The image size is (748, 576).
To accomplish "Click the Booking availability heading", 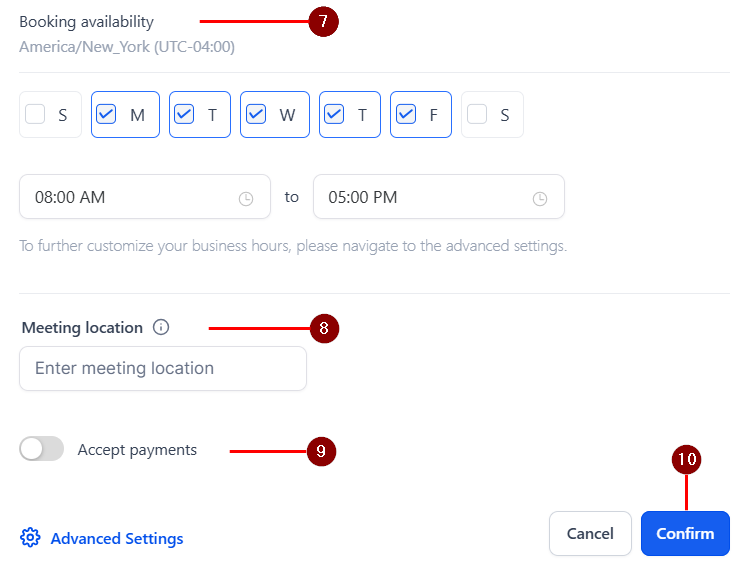I will point(86,22).
